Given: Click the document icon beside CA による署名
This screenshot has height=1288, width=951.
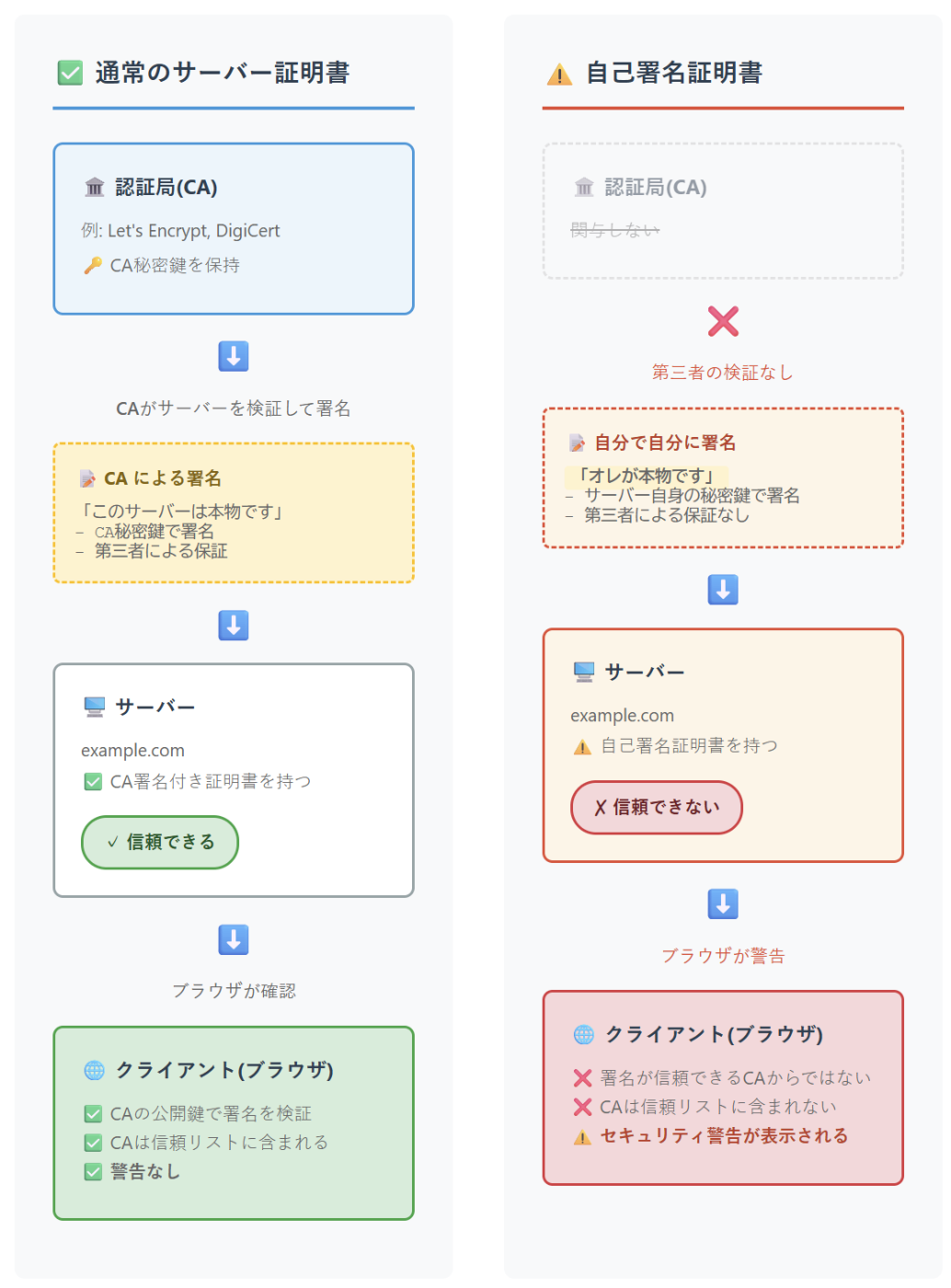Looking at the screenshot, I should (x=88, y=478).
